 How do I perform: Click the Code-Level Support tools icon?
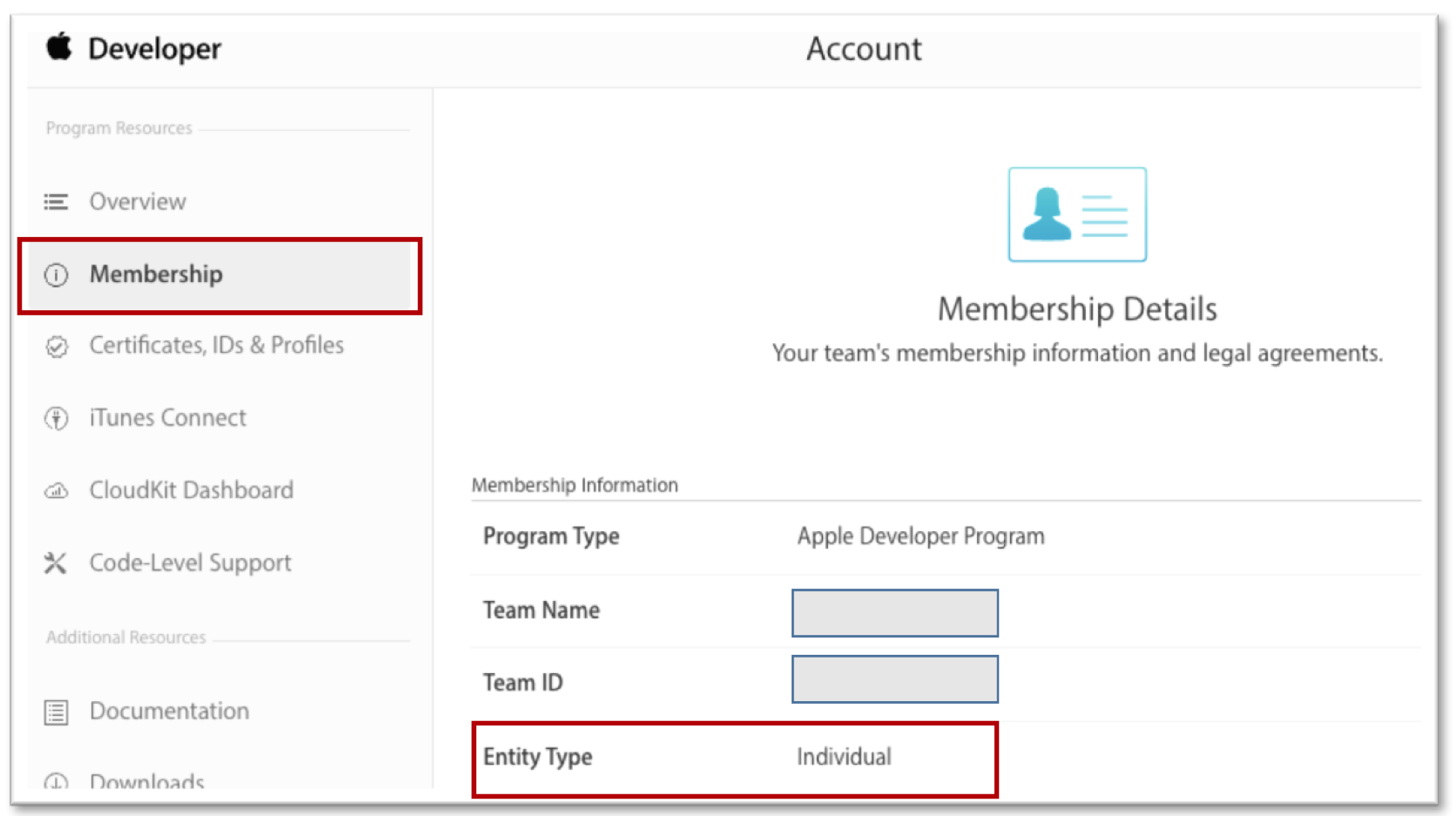point(56,563)
